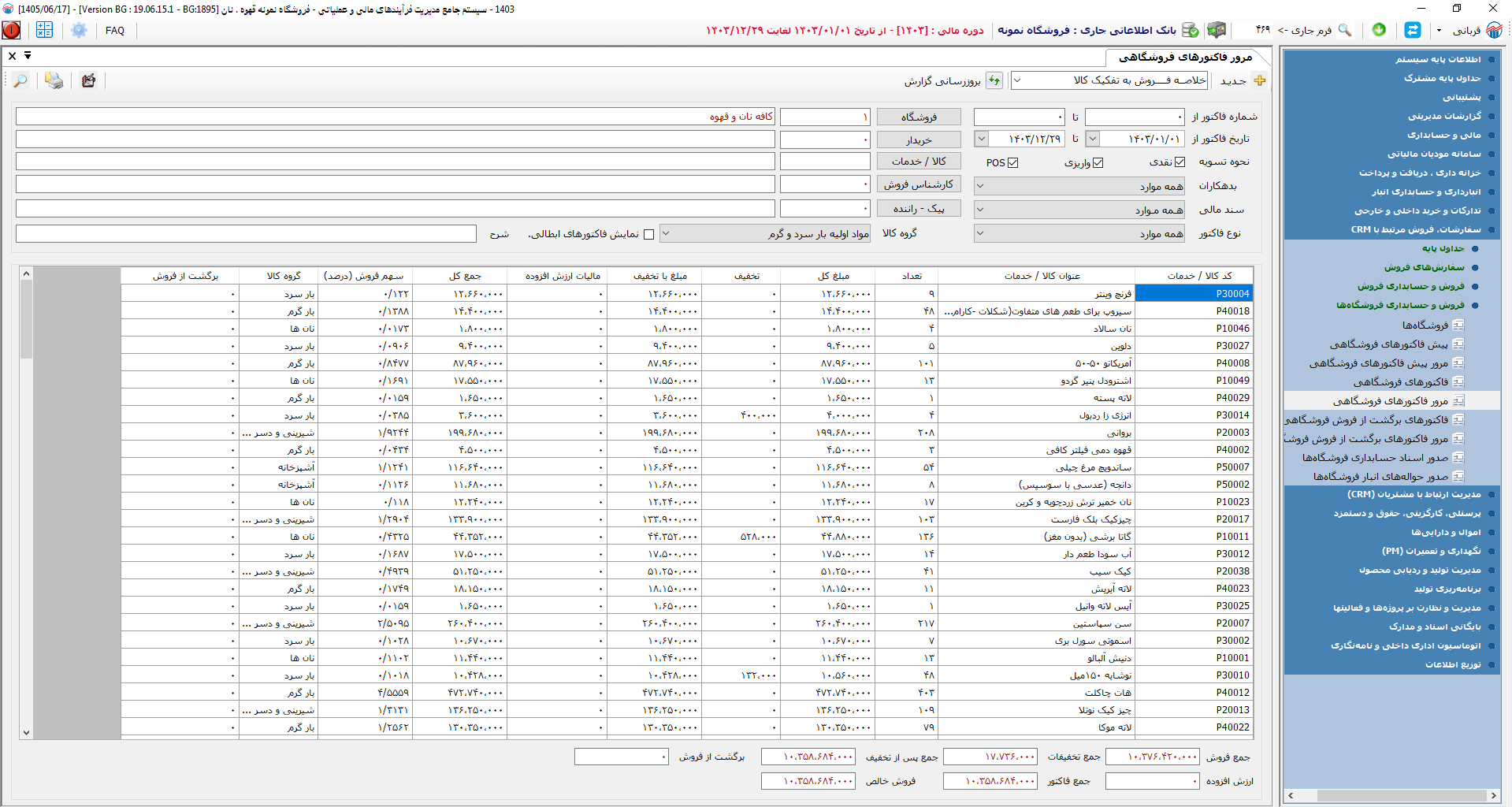Click the green download arrow icon
Image resolution: width=1512 pixels, height=807 pixels.
(x=1379, y=30)
